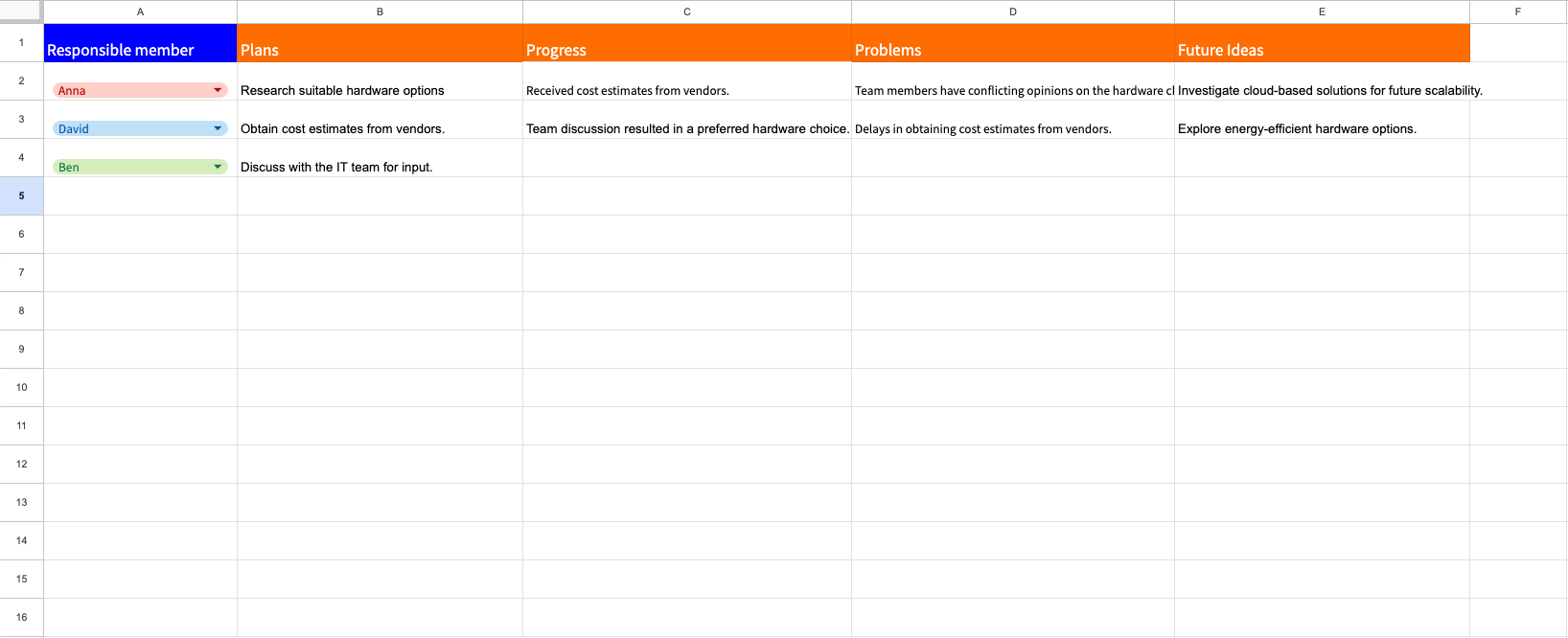This screenshot has height=638, width=1568.
Task: Select the Future Ideas header cell
Action: point(1322,43)
